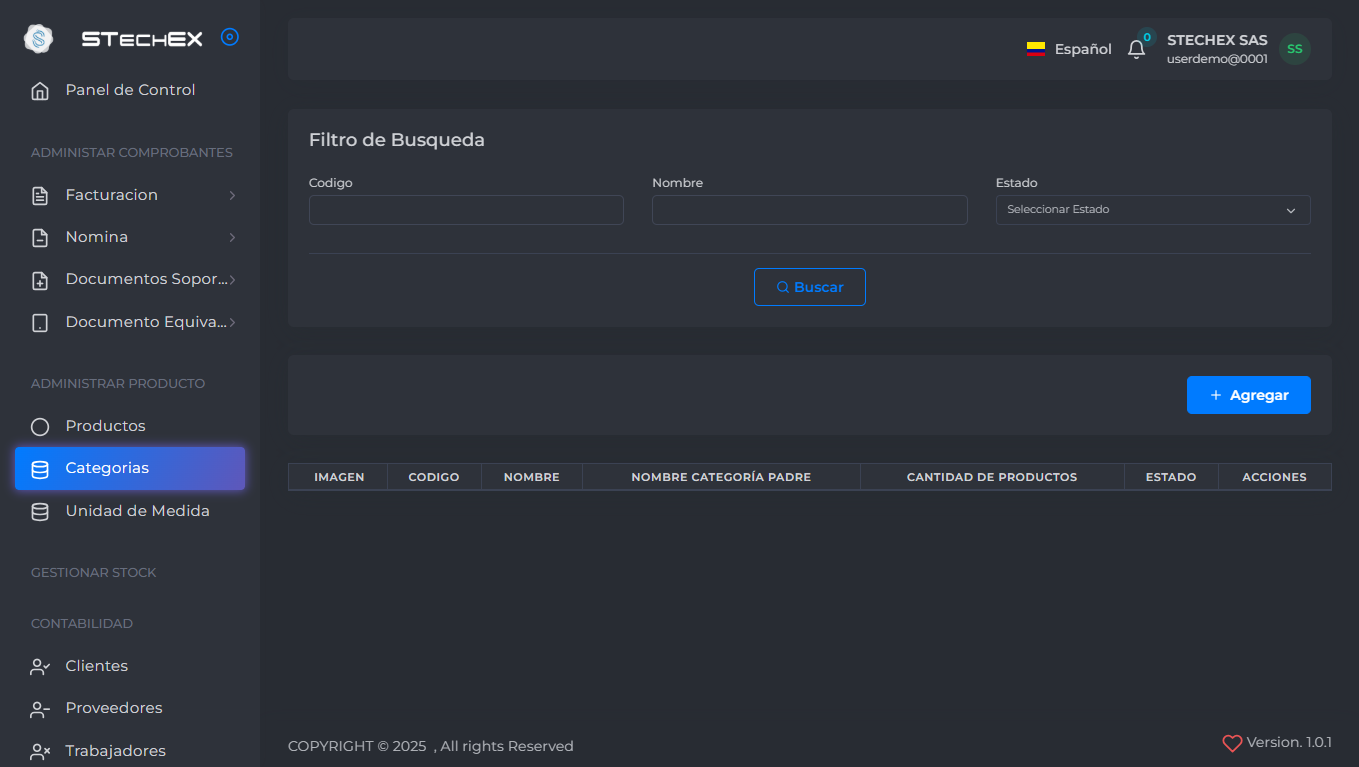Open the notifications bell icon
Viewport: 1359px width, 767px height.
[1136, 49]
